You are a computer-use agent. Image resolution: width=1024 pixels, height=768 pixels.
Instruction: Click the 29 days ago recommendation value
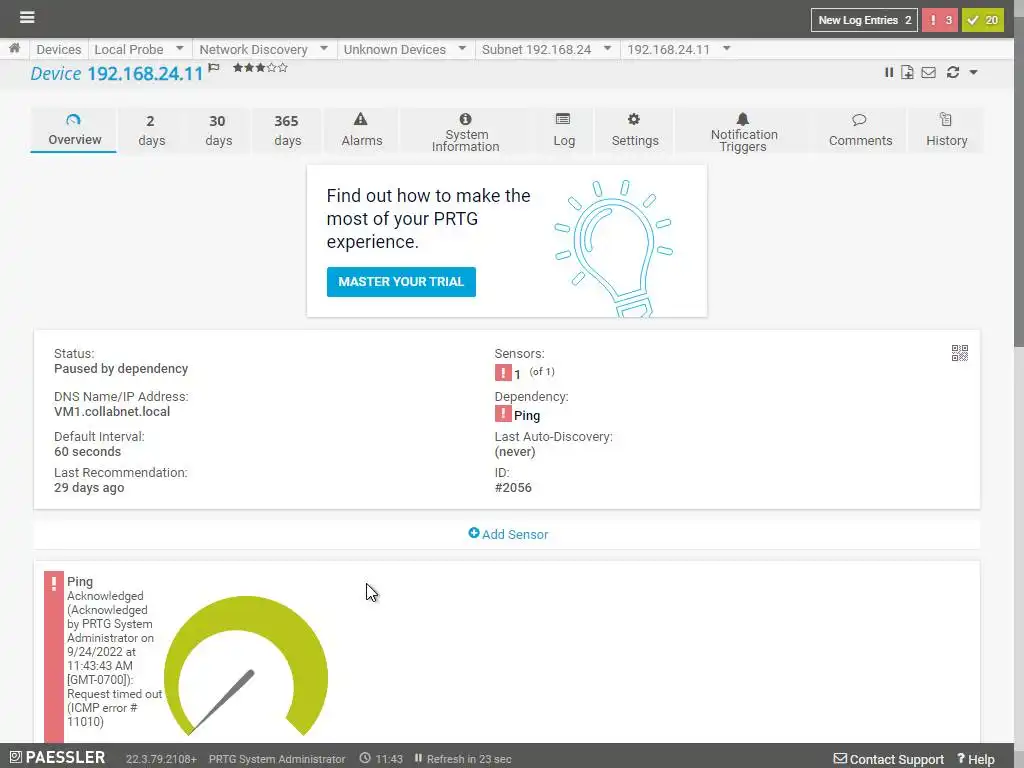pyautogui.click(x=89, y=487)
